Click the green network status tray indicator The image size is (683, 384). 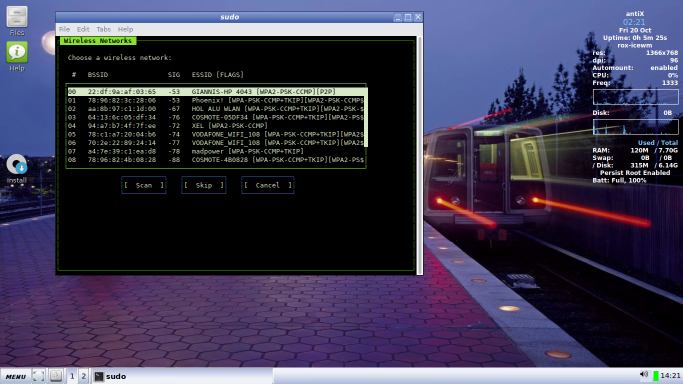[656, 375]
